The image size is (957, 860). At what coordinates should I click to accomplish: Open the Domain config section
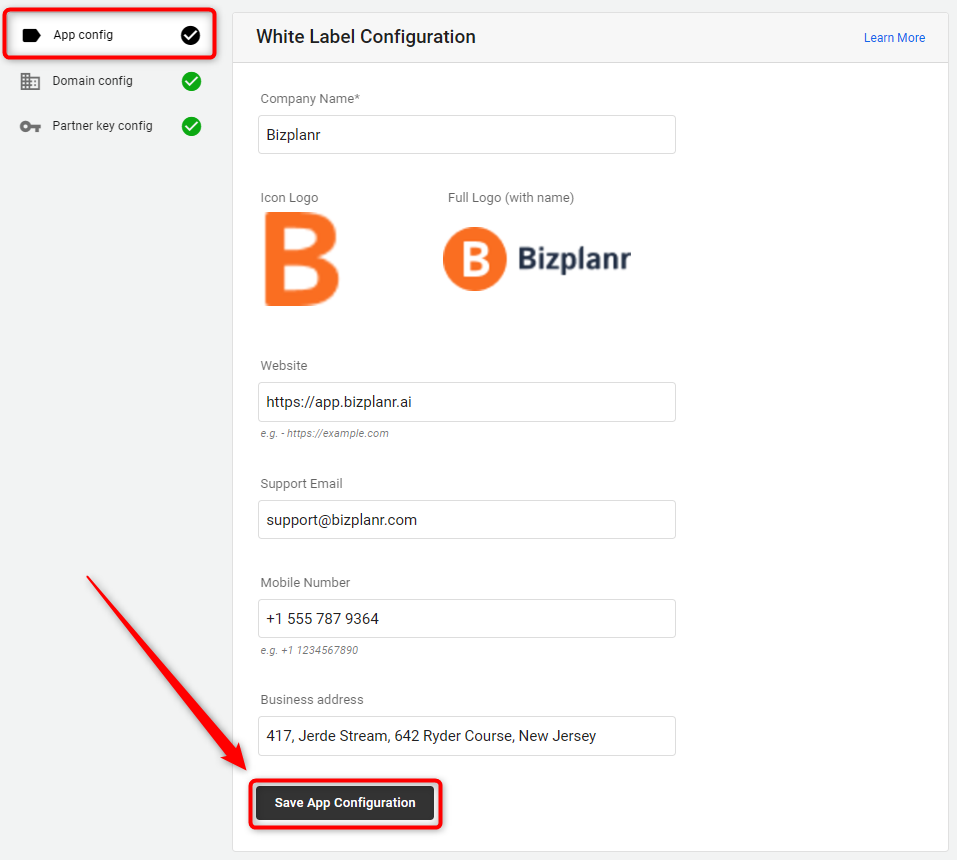click(x=110, y=81)
